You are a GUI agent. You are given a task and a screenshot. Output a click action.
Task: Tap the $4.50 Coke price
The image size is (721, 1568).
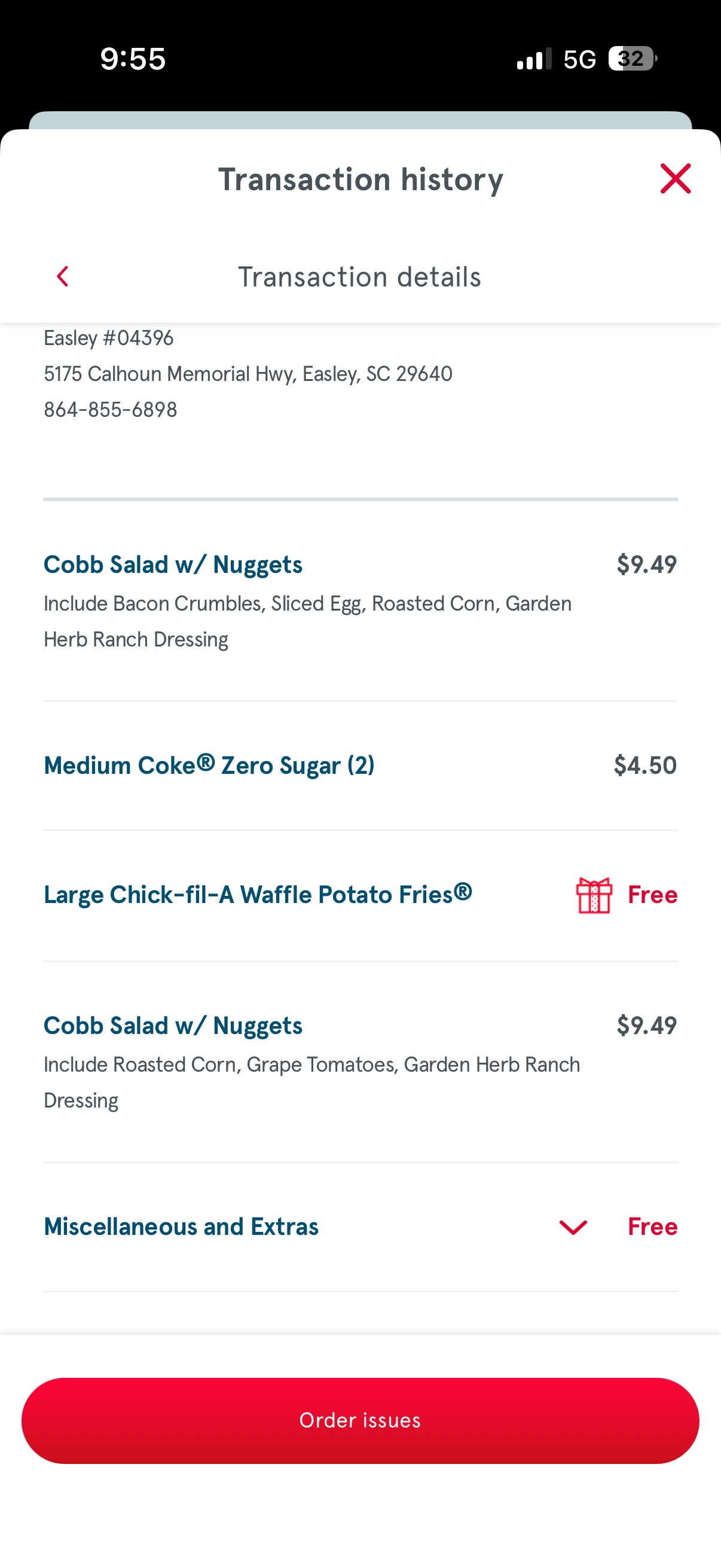(x=645, y=765)
